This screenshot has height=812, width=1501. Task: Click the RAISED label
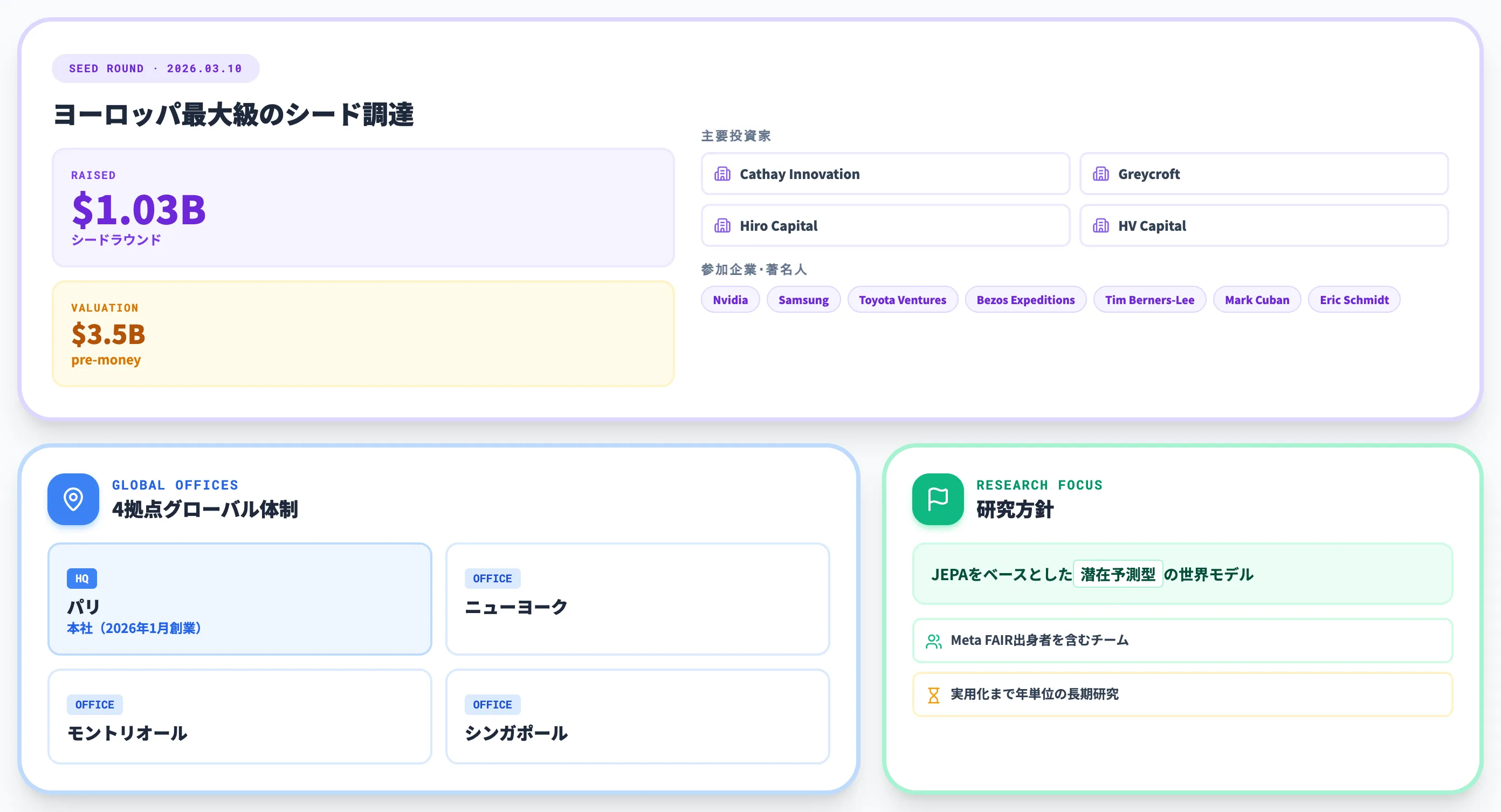click(x=93, y=175)
